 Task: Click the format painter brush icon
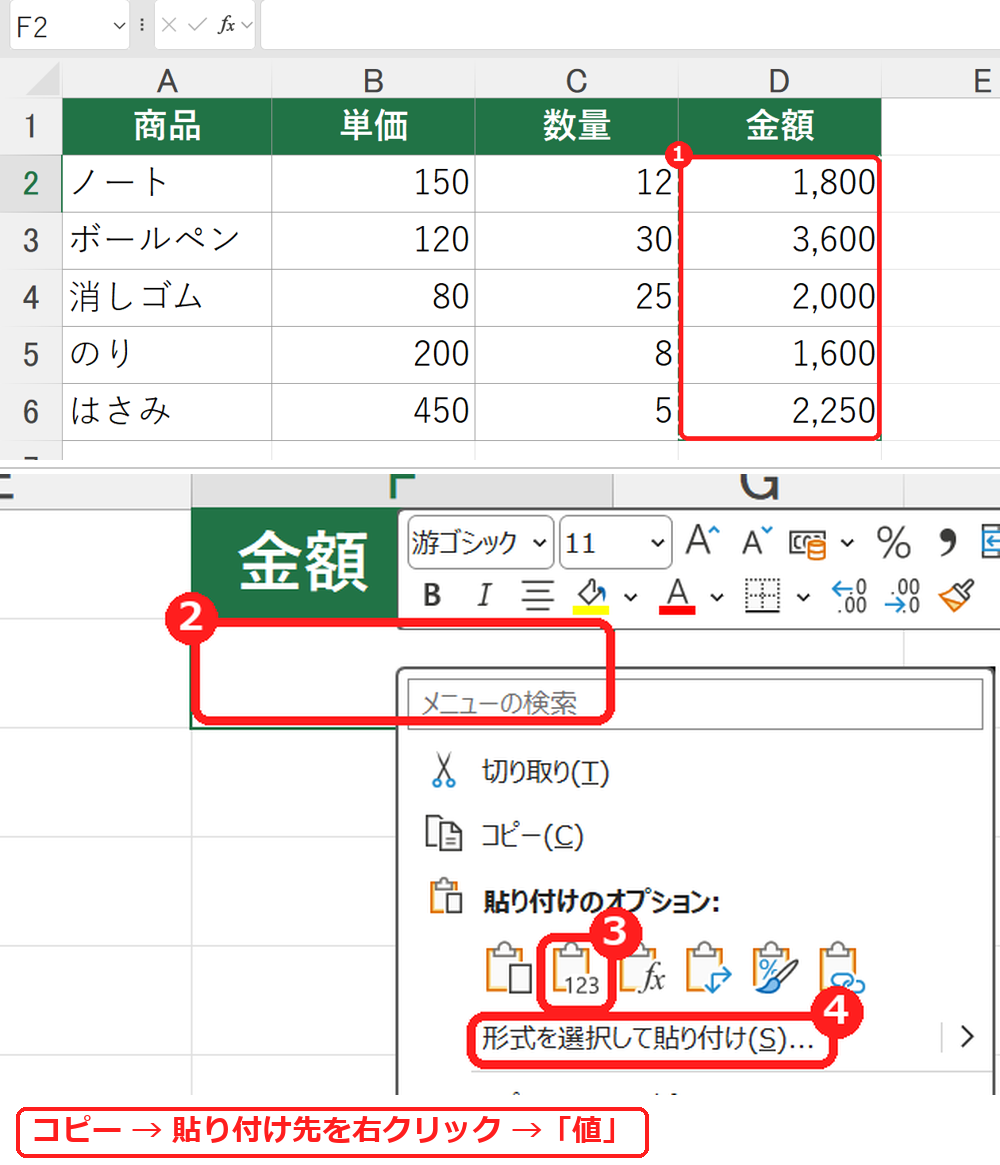click(x=957, y=596)
